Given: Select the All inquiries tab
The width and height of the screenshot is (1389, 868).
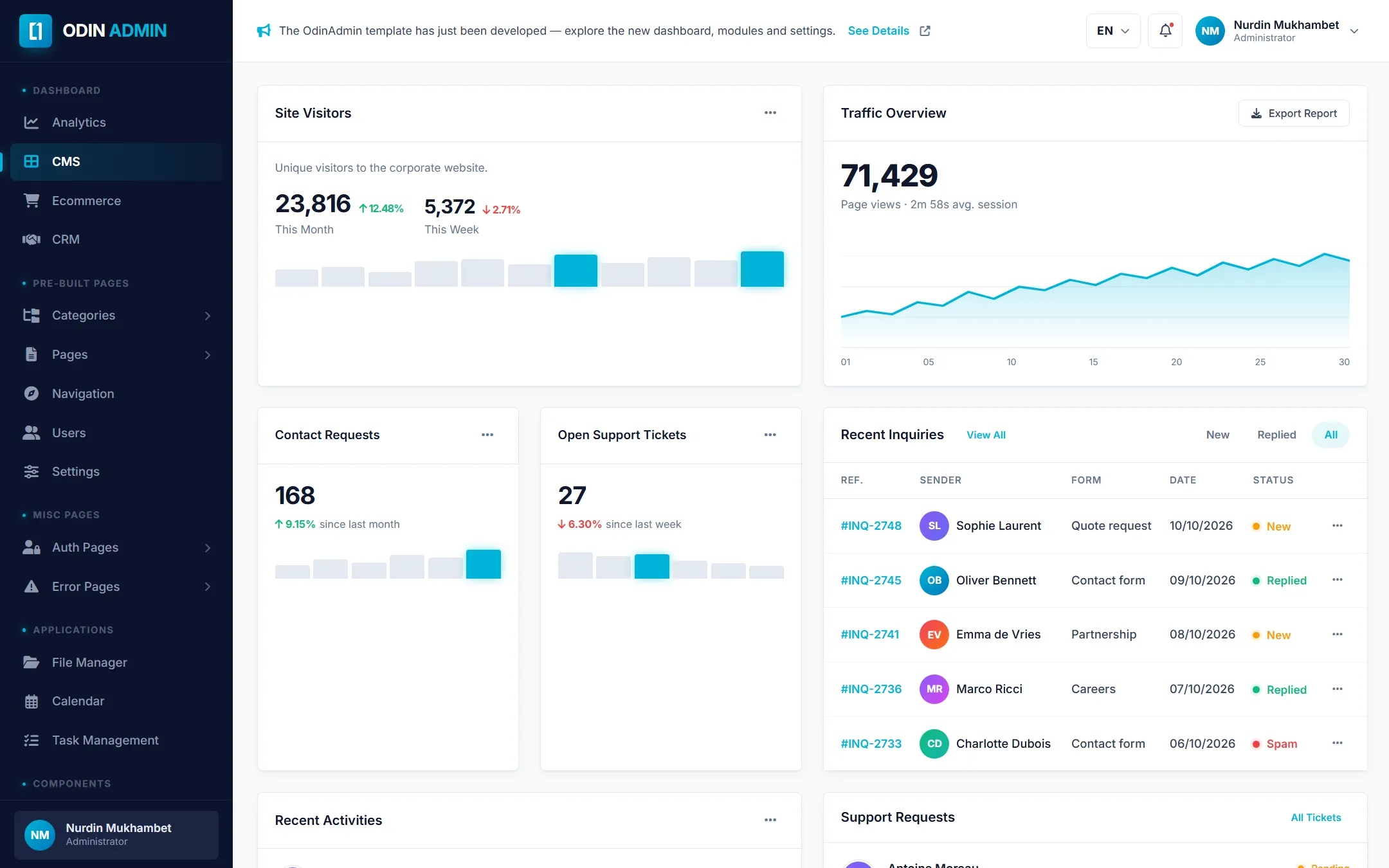Looking at the screenshot, I should 1330,435.
